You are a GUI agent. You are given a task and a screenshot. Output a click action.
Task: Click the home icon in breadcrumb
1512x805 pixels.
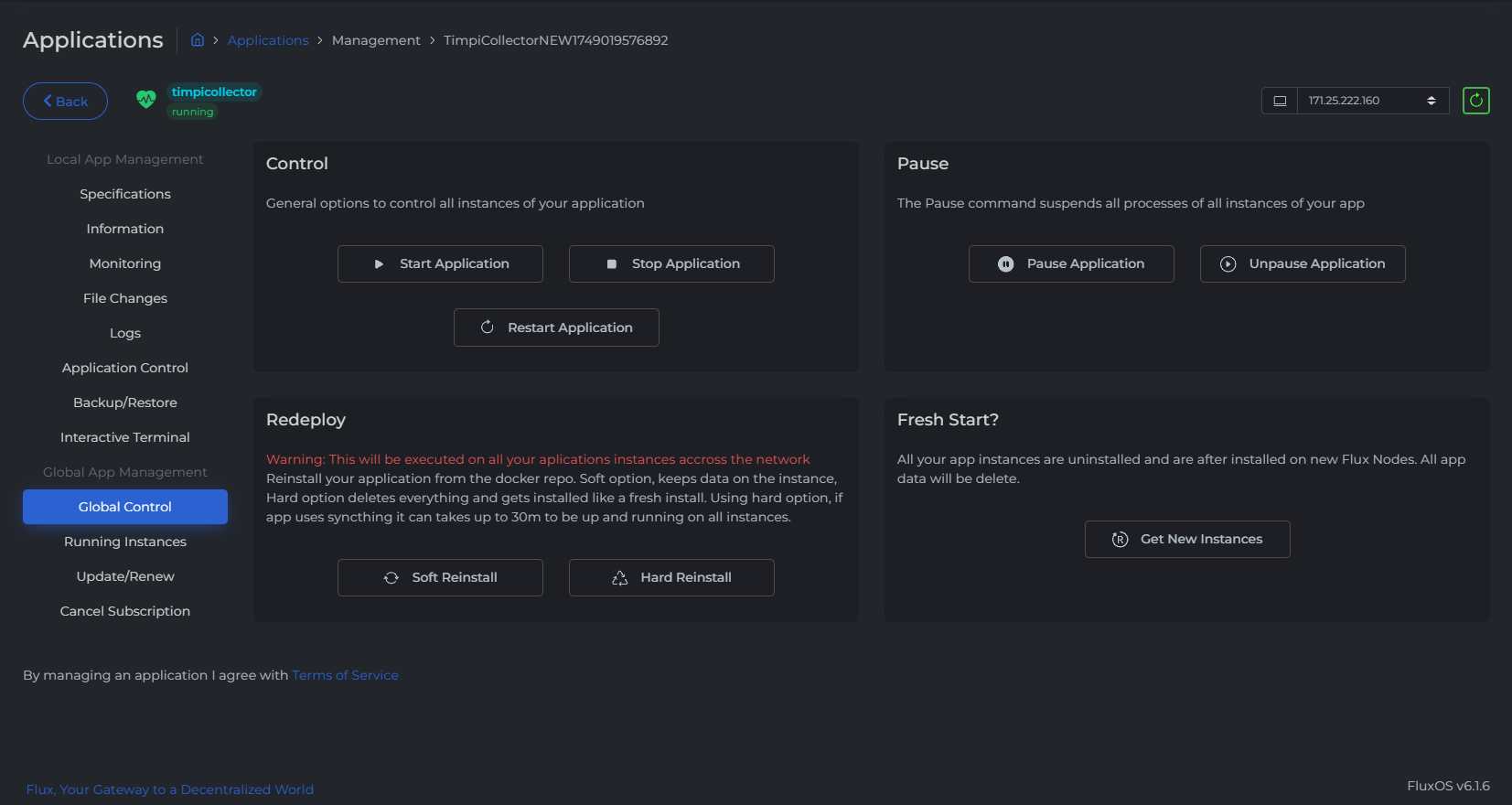(198, 40)
